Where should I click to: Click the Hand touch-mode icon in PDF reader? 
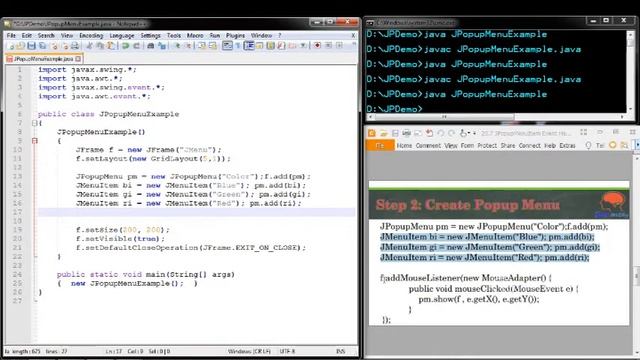tap(463, 133)
